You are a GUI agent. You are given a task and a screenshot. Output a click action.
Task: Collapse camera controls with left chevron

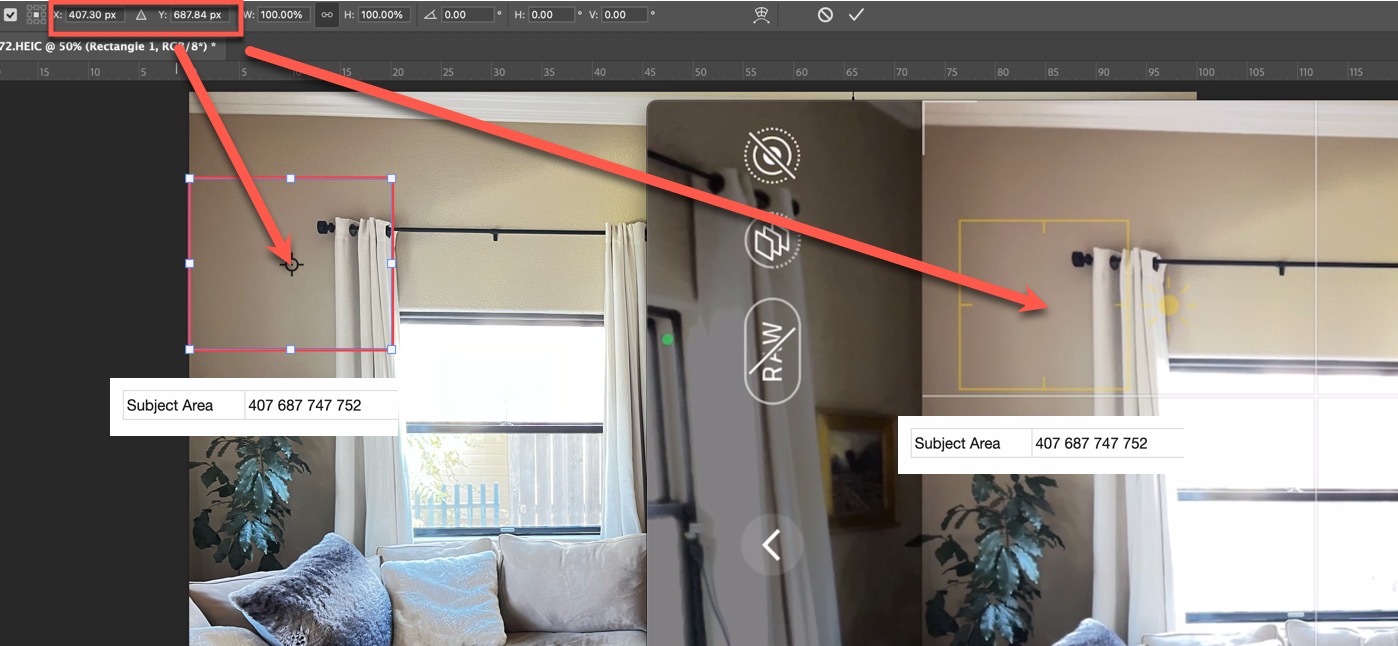click(771, 545)
